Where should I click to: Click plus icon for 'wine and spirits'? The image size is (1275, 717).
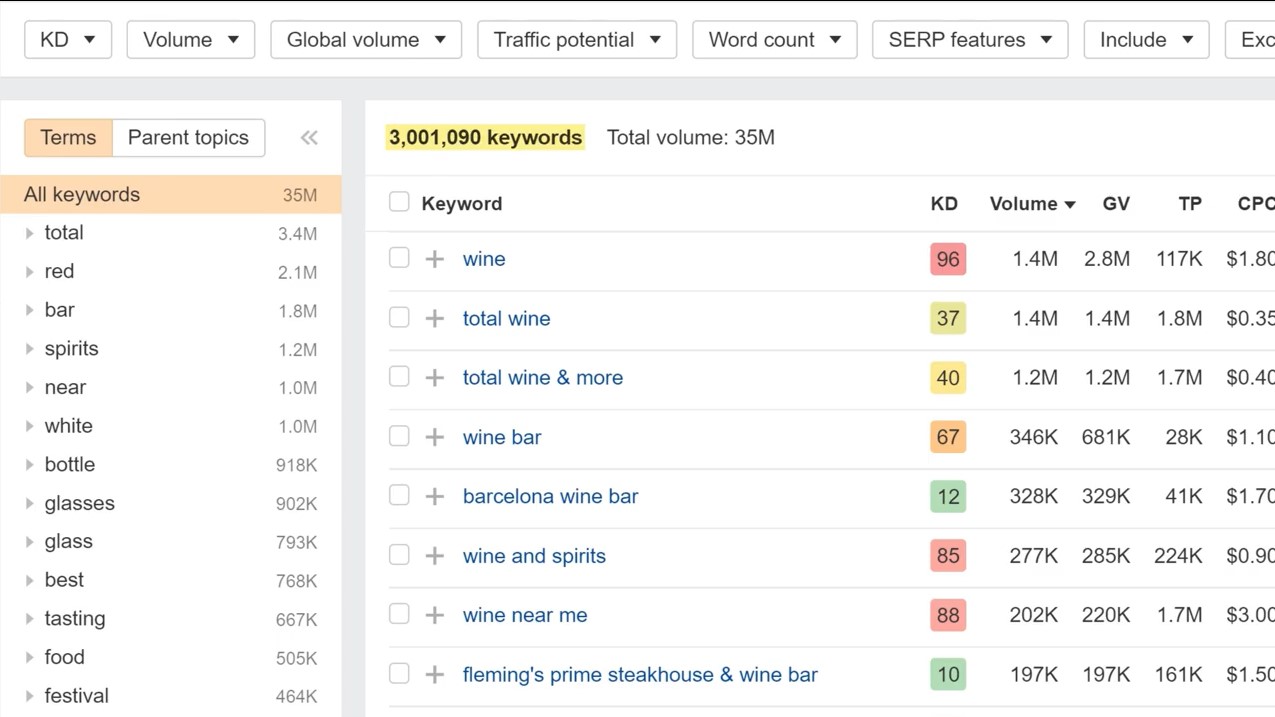[x=434, y=556]
